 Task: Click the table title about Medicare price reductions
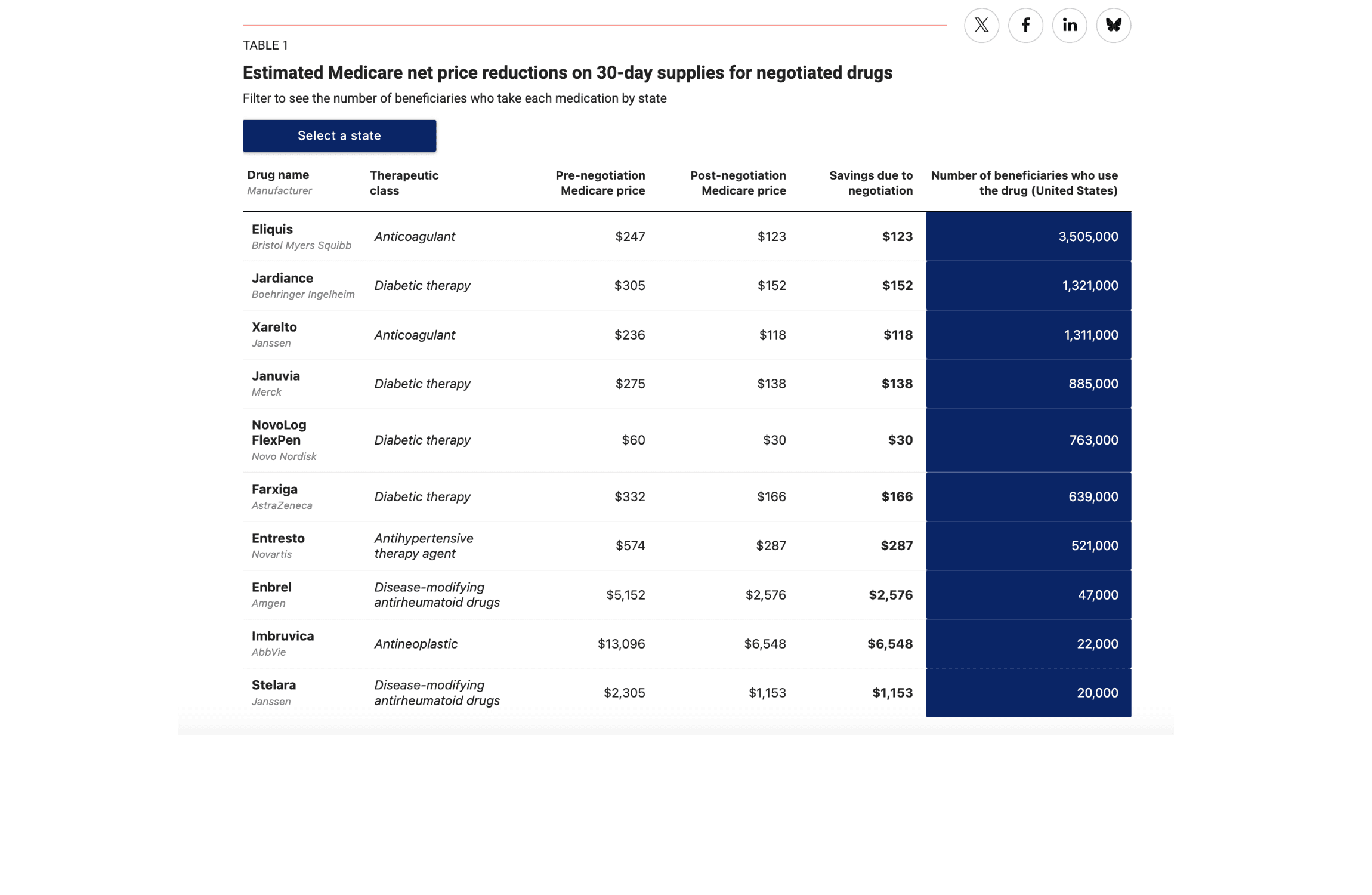click(567, 73)
